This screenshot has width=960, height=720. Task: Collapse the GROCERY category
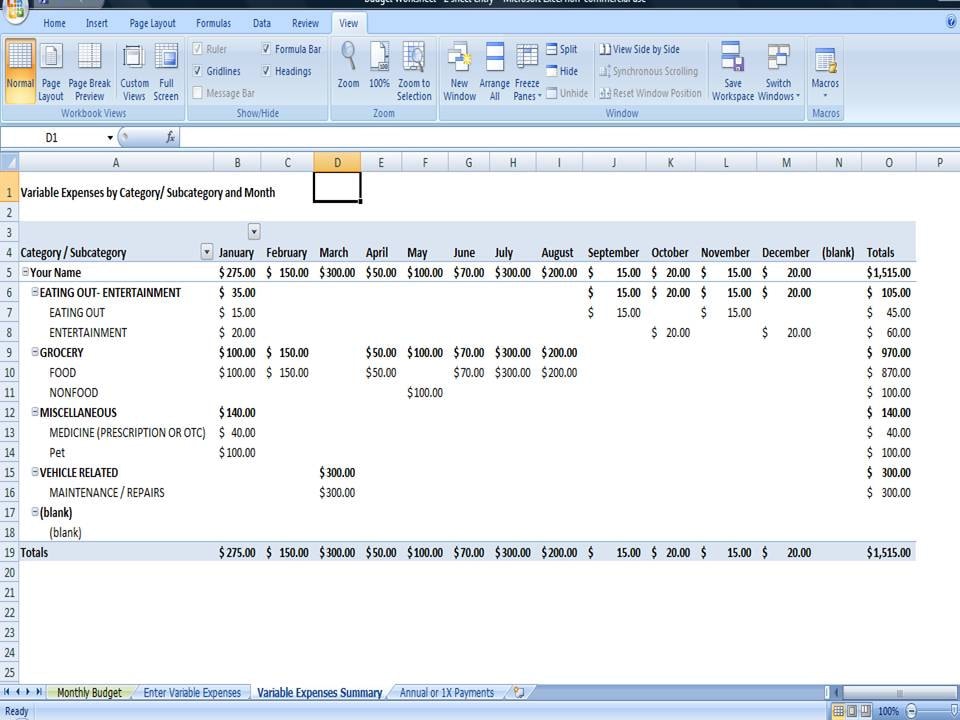coord(33,352)
